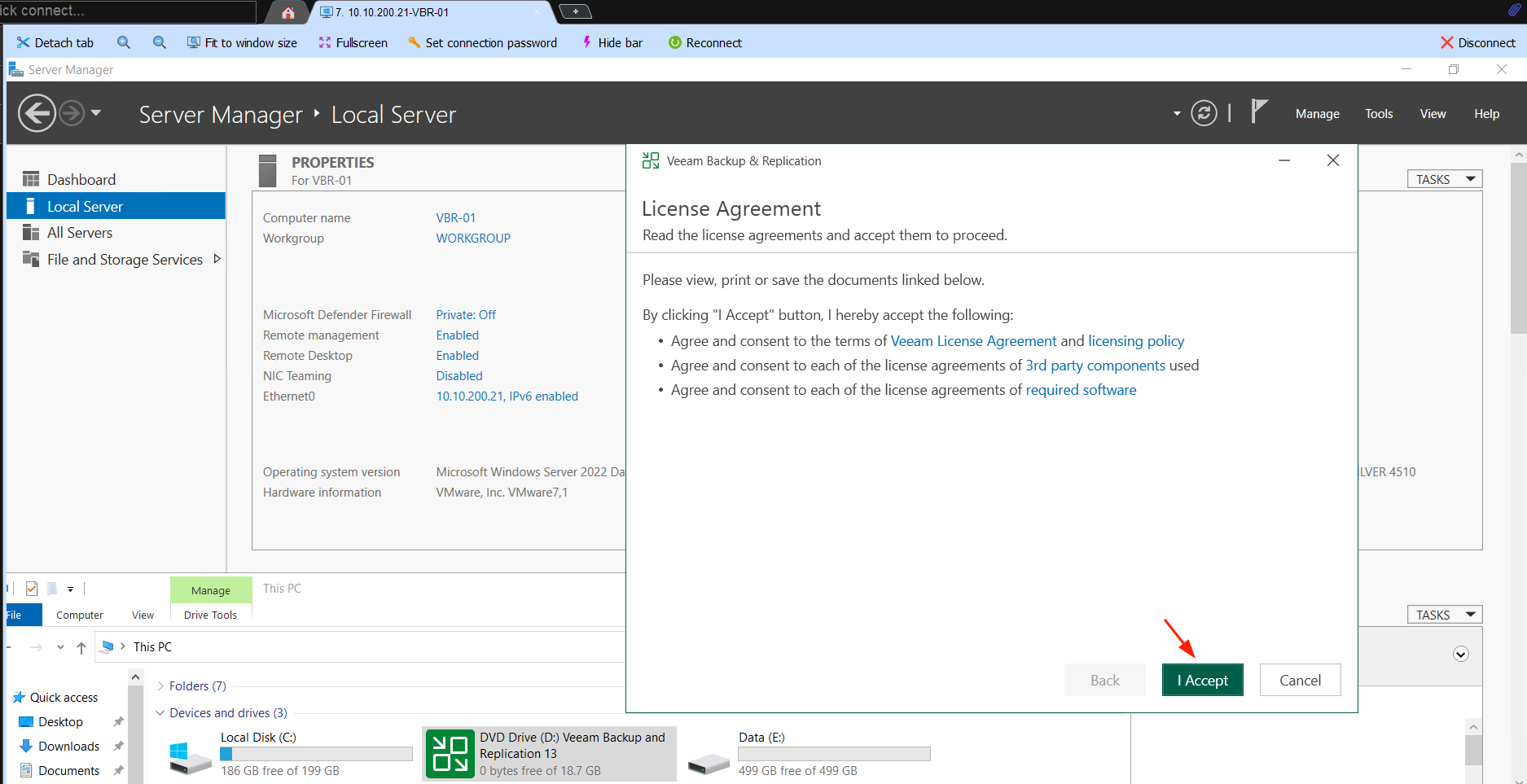Click the I Accept button
The image size is (1527, 784).
pyautogui.click(x=1203, y=680)
